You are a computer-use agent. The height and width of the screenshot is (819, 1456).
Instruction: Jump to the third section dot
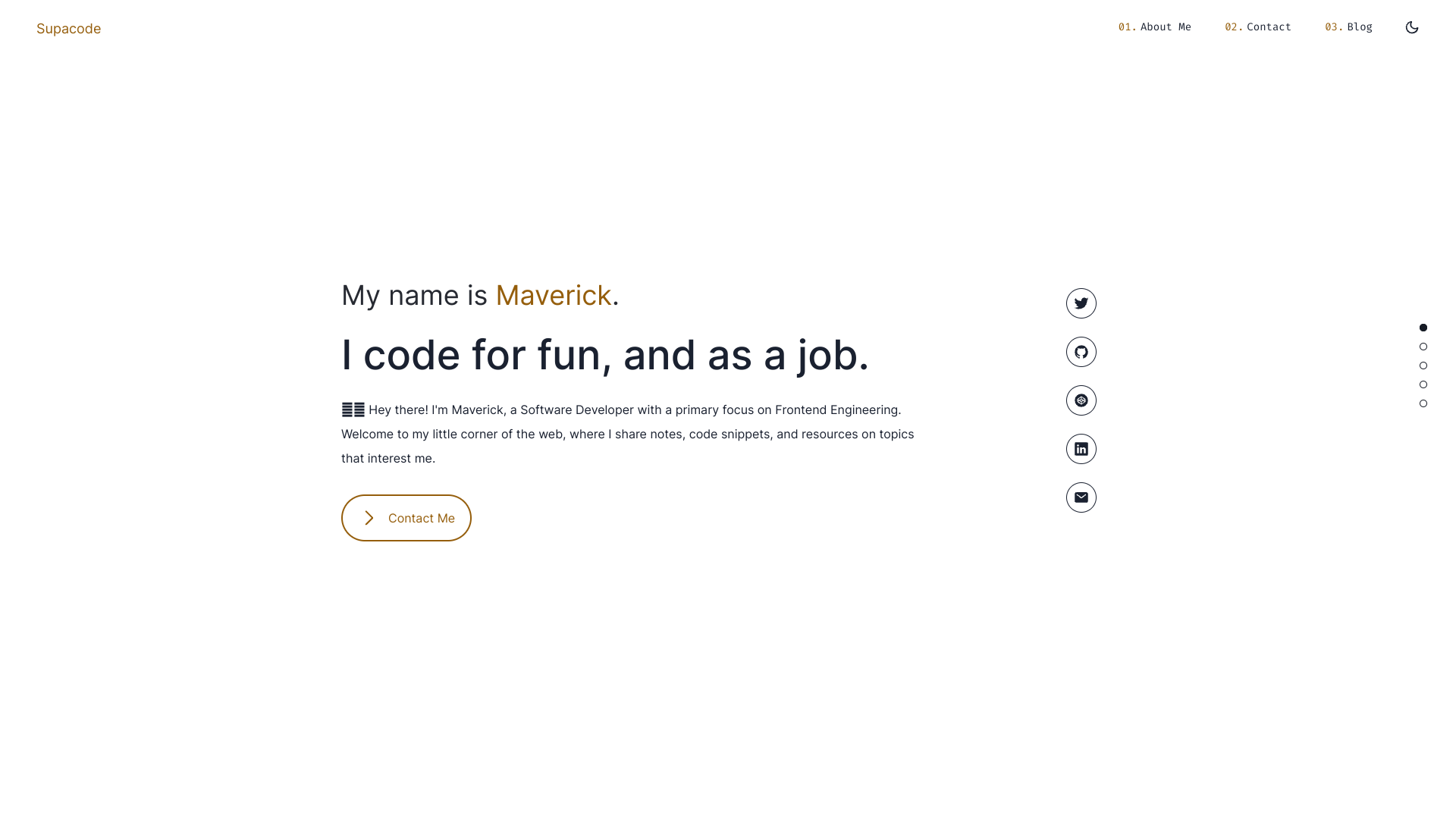pyautogui.click(x=1423, y=366)
